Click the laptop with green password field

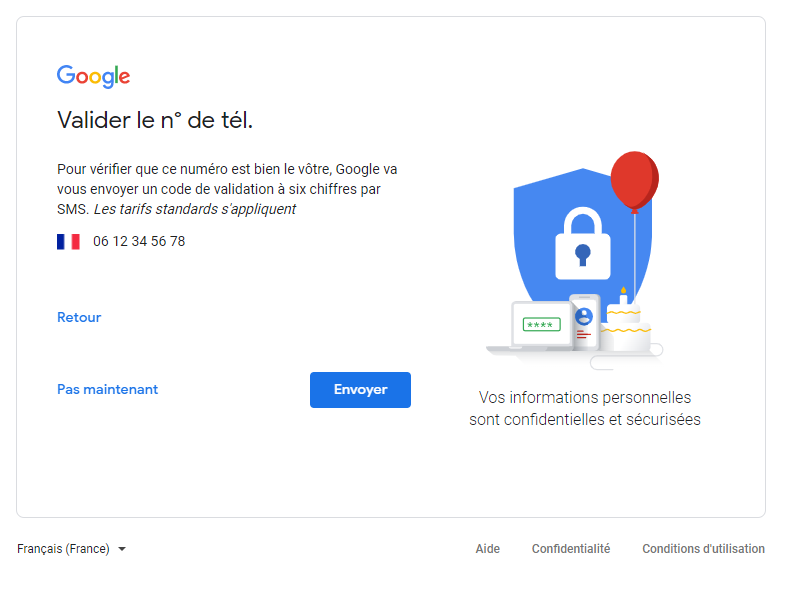click(x=539, y=325)
